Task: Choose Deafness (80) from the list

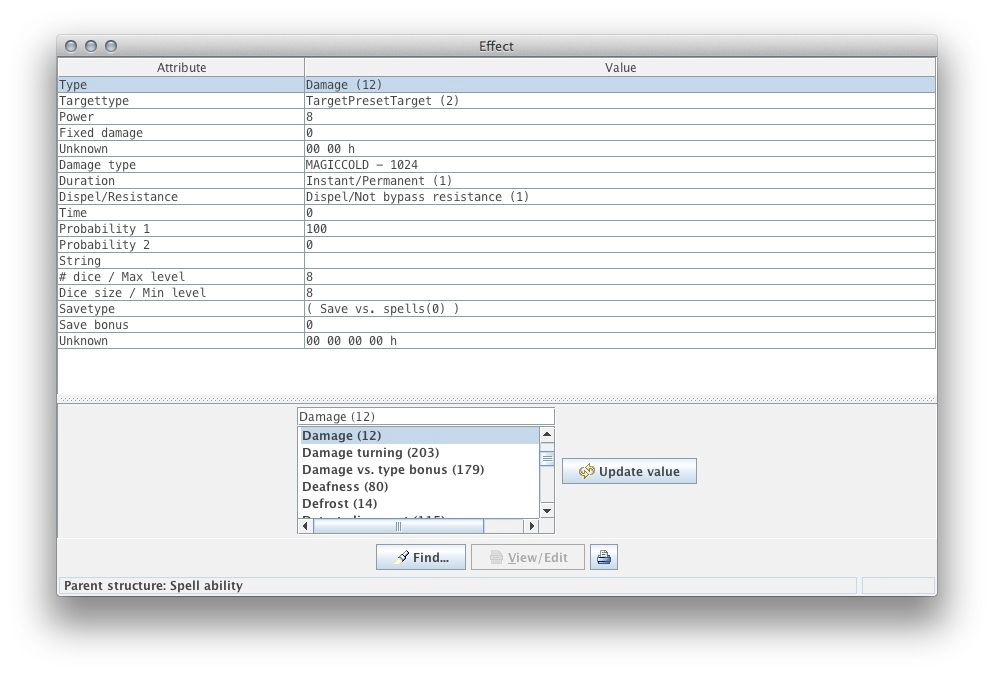Action: pos(345,487)
